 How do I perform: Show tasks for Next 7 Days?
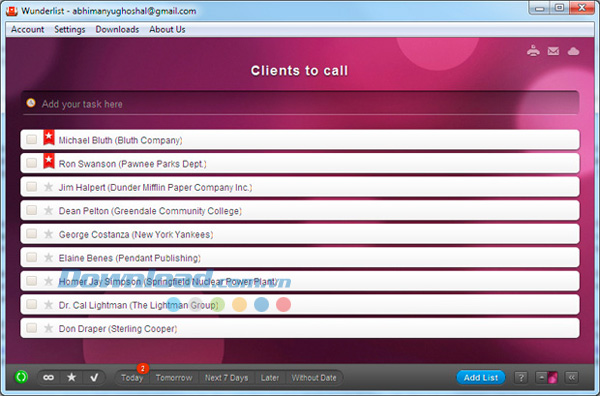227,378
